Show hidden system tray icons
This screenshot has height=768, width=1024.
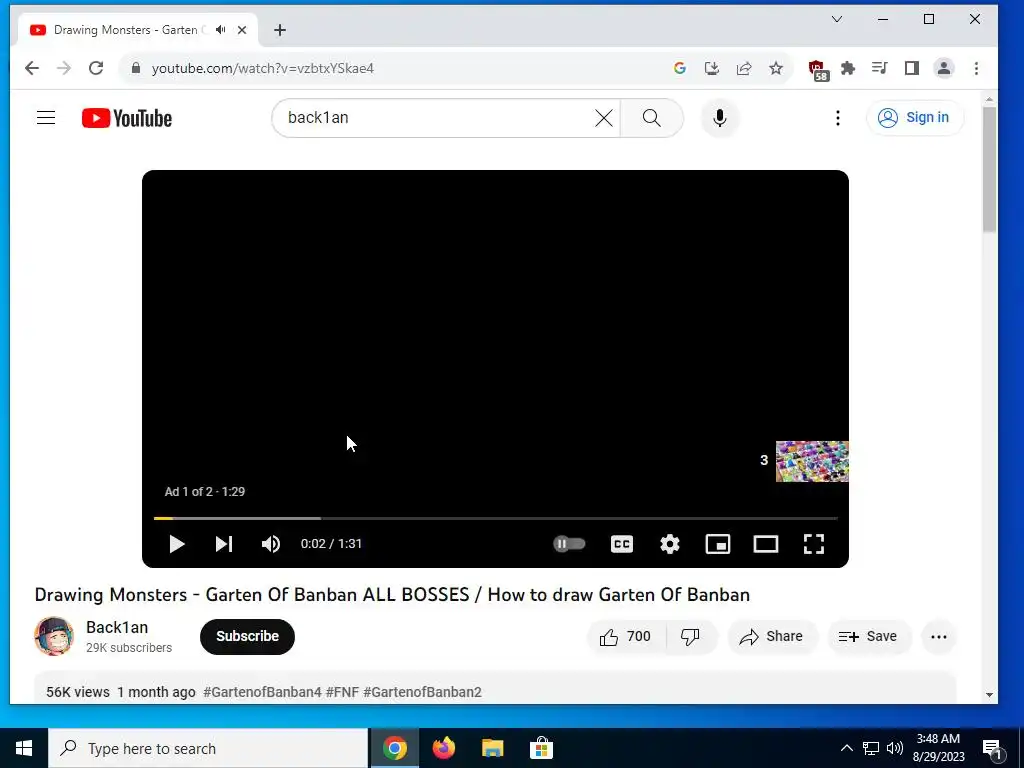[846, 748]
